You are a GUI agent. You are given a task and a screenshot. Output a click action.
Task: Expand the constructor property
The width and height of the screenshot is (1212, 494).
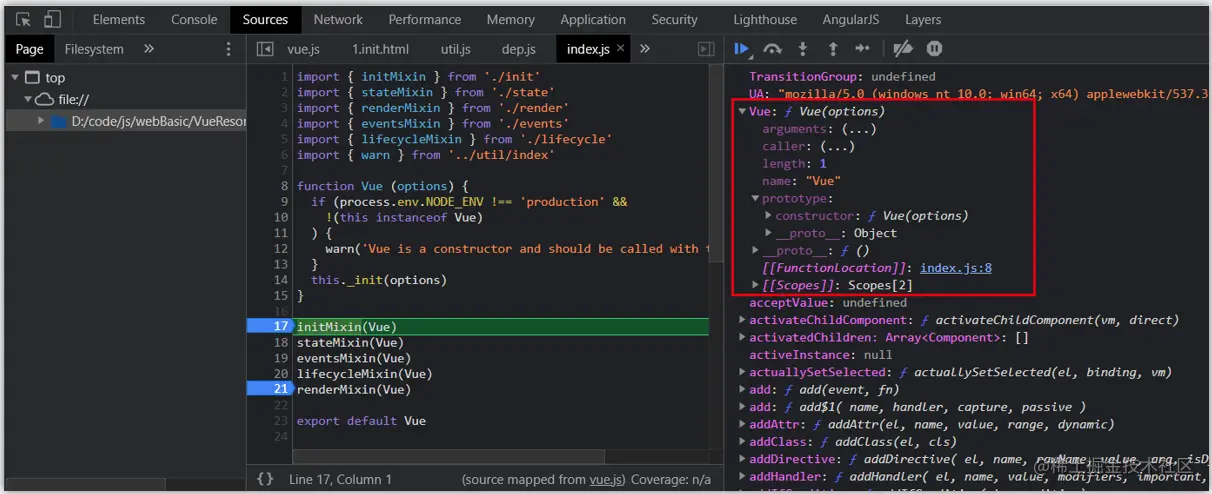(770, 216)
